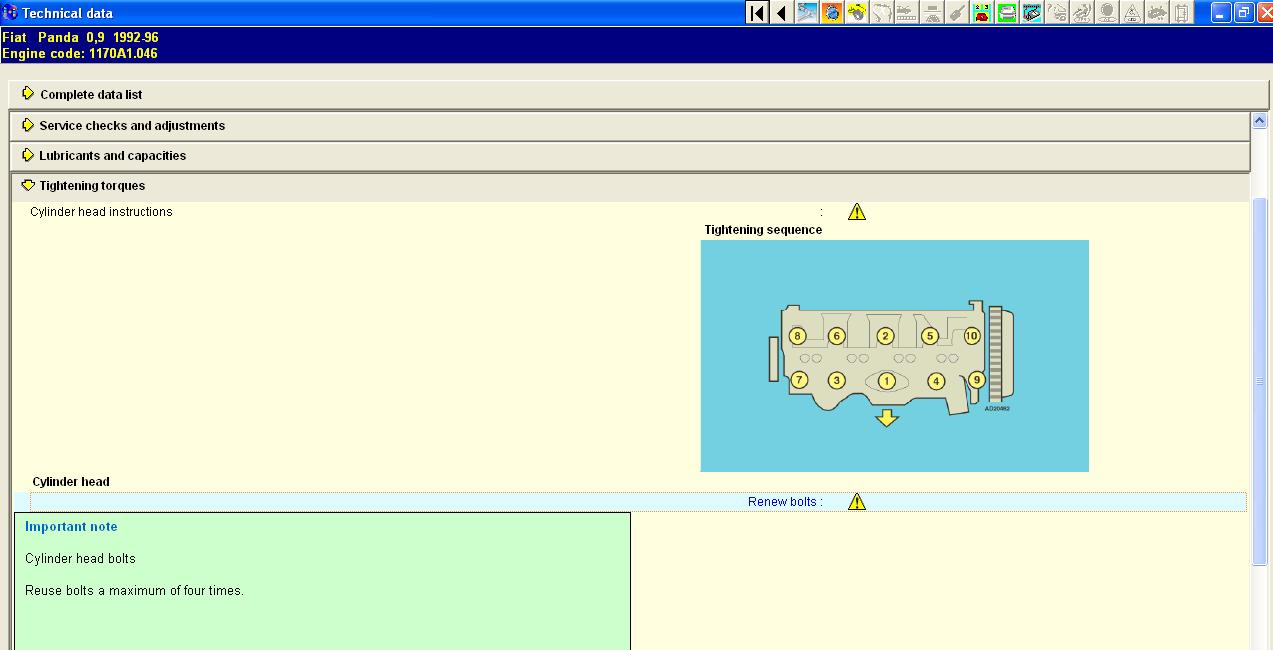
Task: Open the red car with numbers icon
Action: point(982,12)
